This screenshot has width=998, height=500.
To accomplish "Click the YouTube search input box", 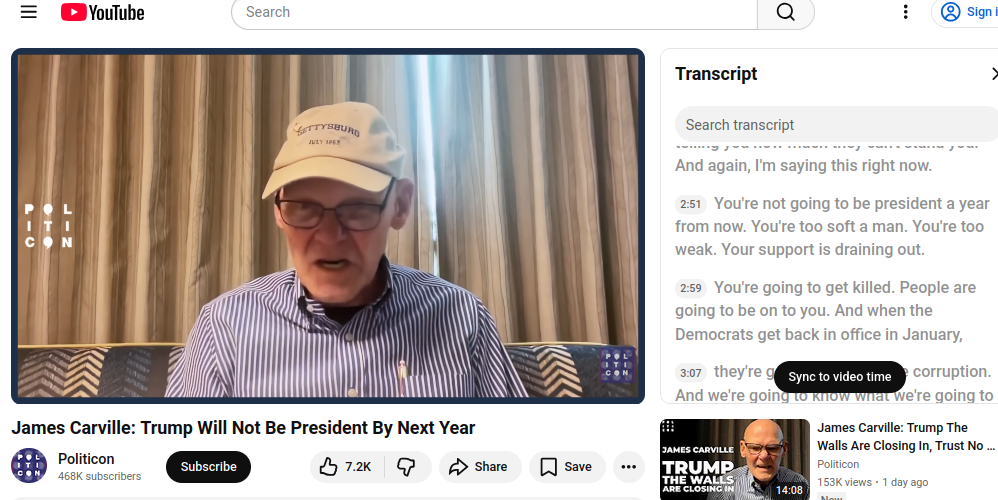I will pos(494,12).
